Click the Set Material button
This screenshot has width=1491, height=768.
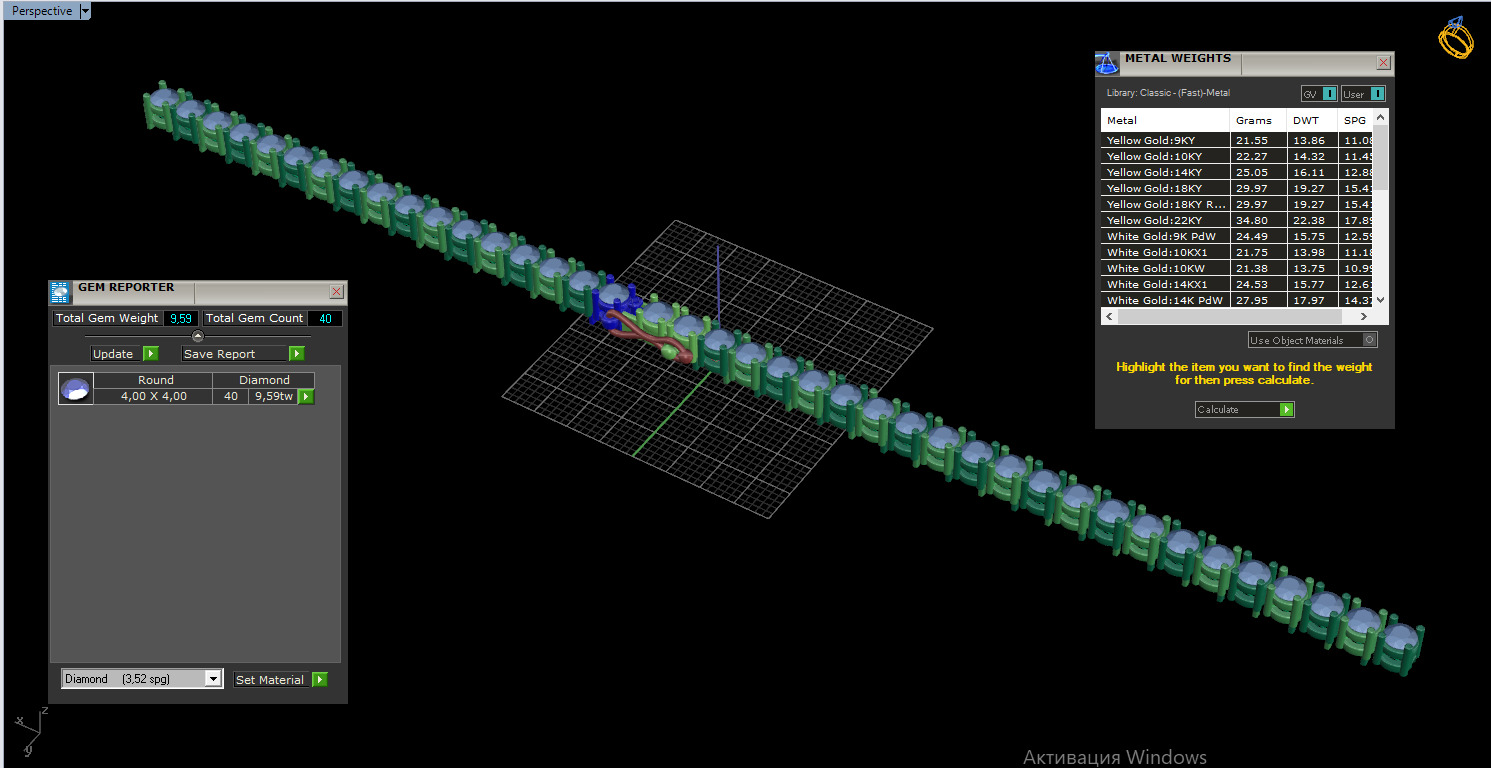point(272,680)
